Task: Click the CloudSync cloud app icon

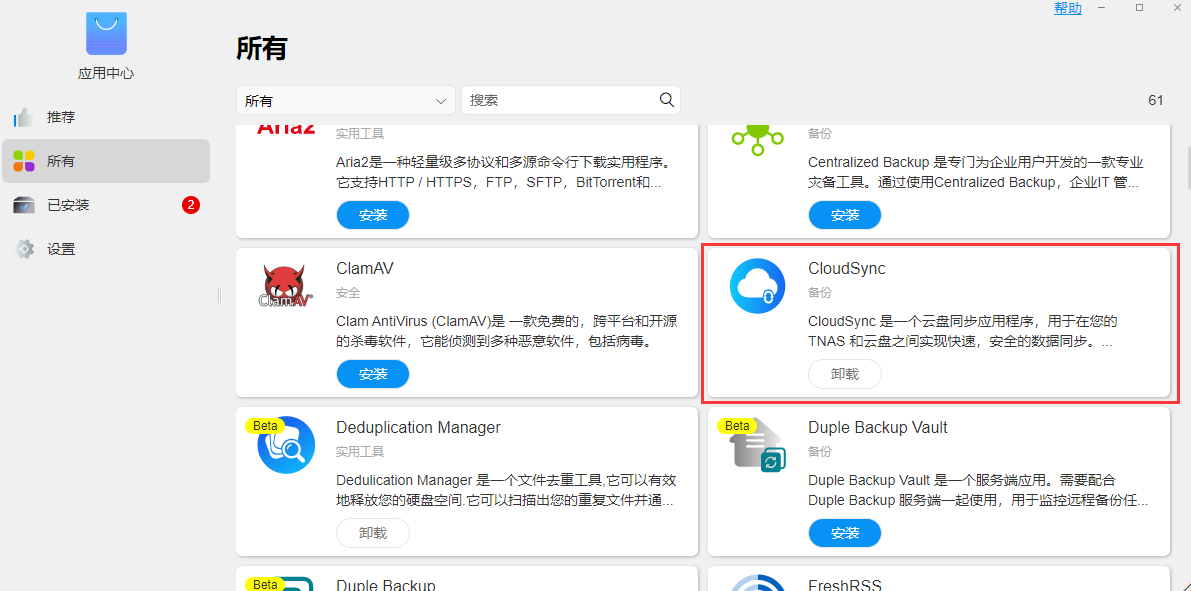Action: (757, 286)
